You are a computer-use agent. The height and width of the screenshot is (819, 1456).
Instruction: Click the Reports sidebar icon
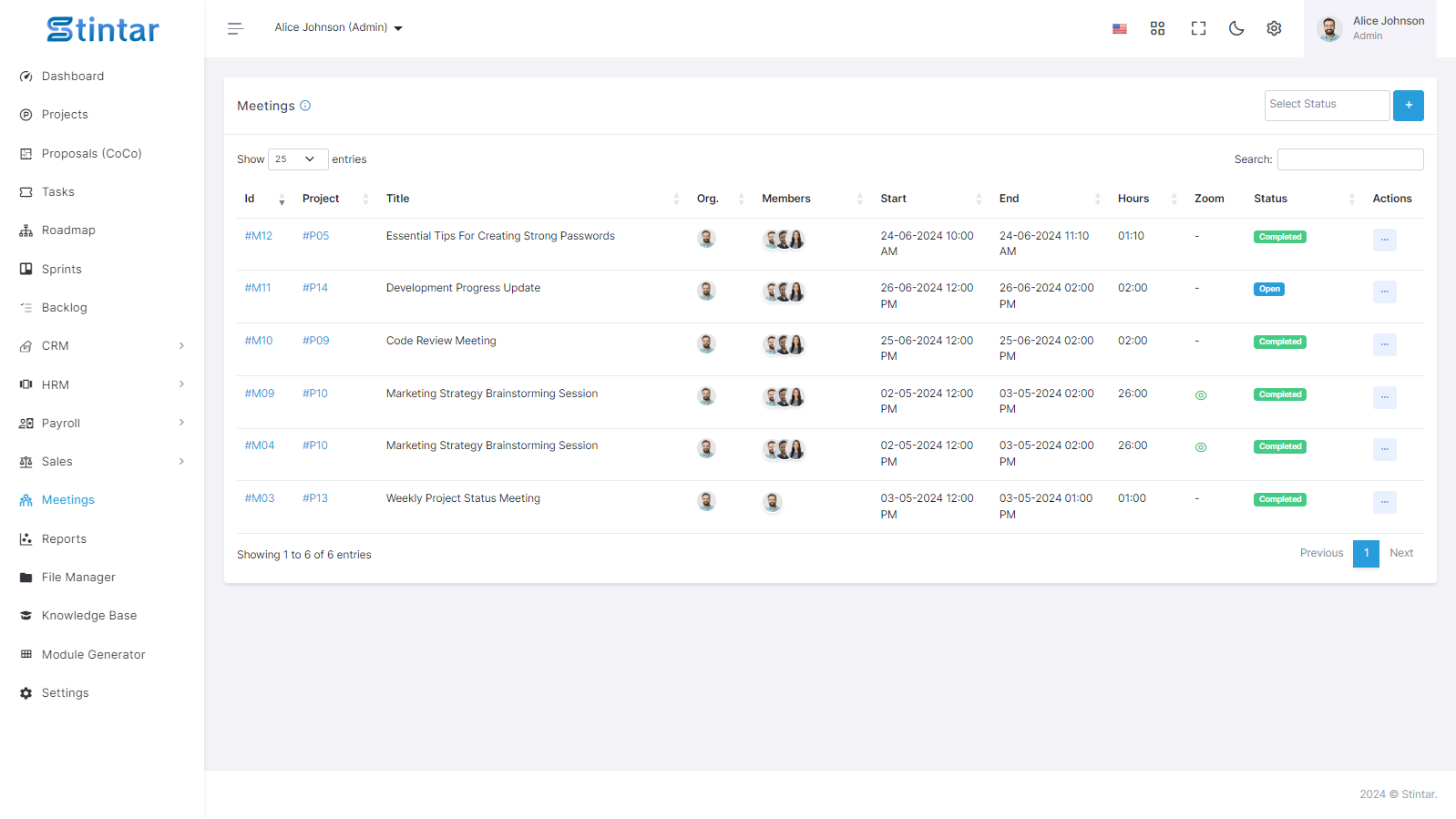pyautogui.click(x=26, y=539)
